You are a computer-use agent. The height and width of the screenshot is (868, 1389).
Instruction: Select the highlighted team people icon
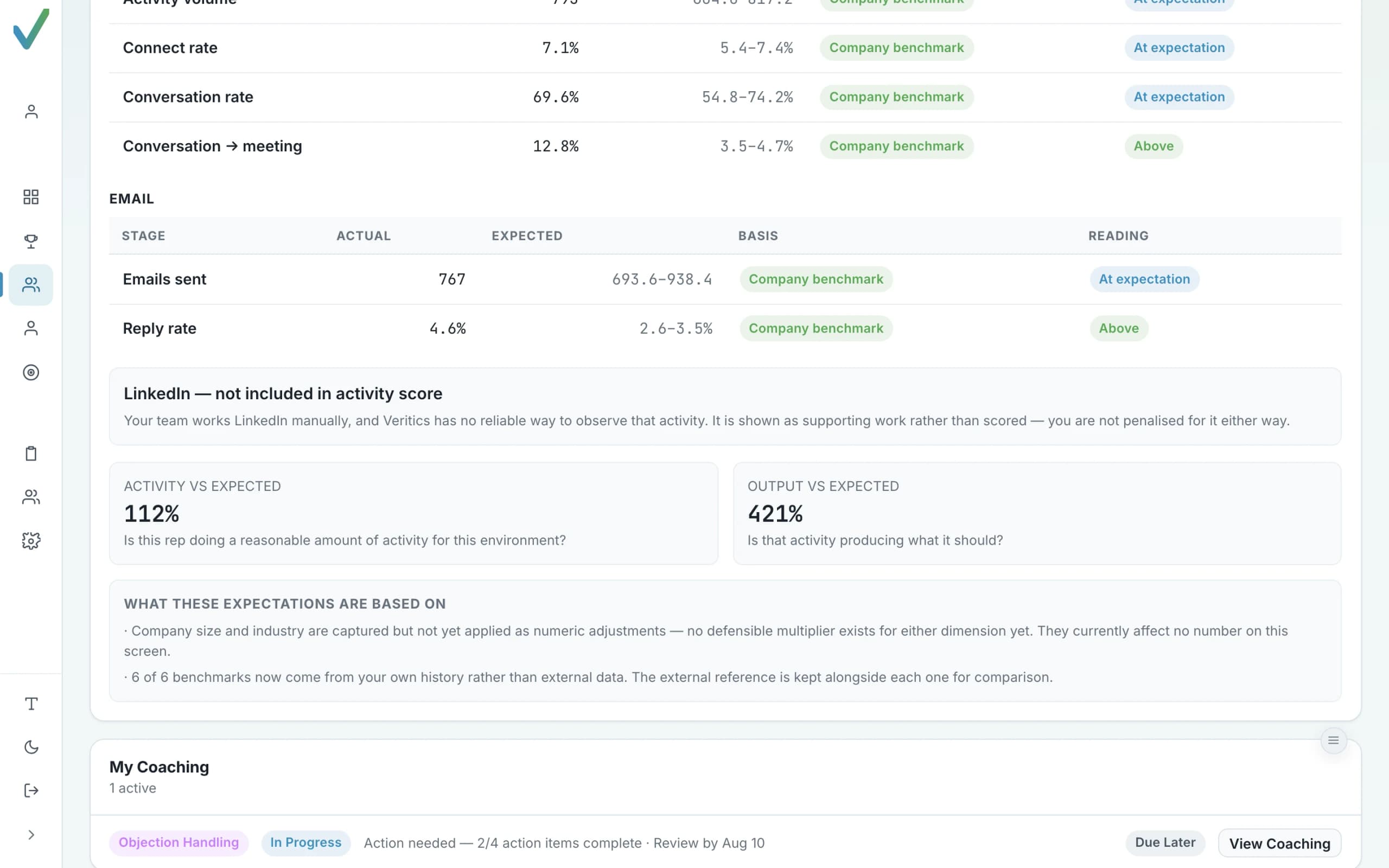31,285
